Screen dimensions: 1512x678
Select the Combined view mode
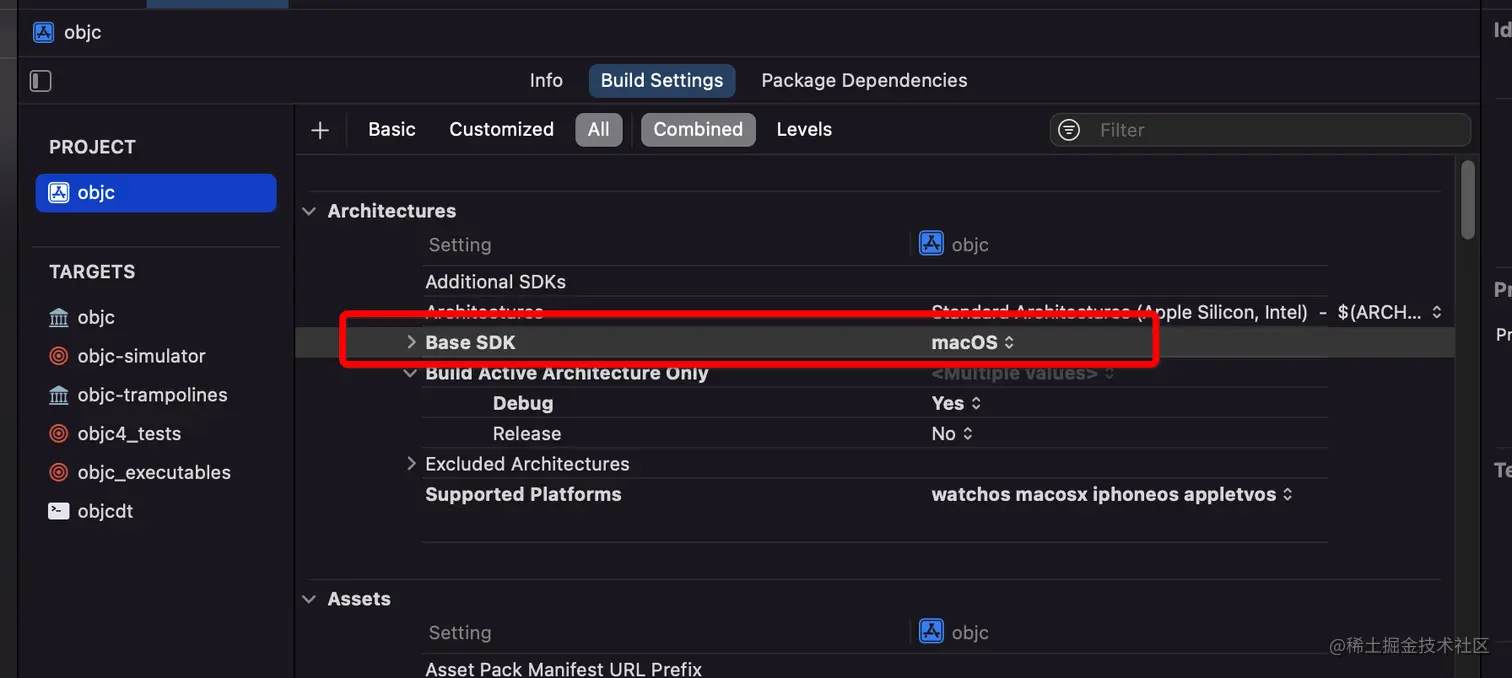[x=698, y=130]
